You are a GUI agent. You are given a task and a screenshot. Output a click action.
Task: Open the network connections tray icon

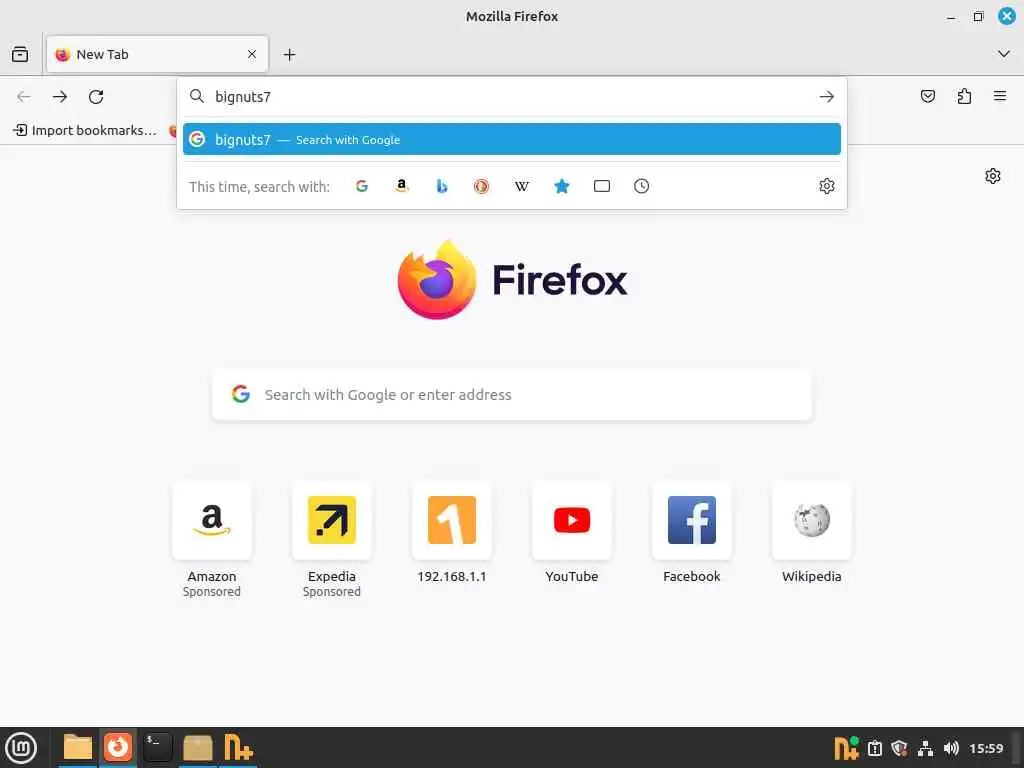coord(925,748)
